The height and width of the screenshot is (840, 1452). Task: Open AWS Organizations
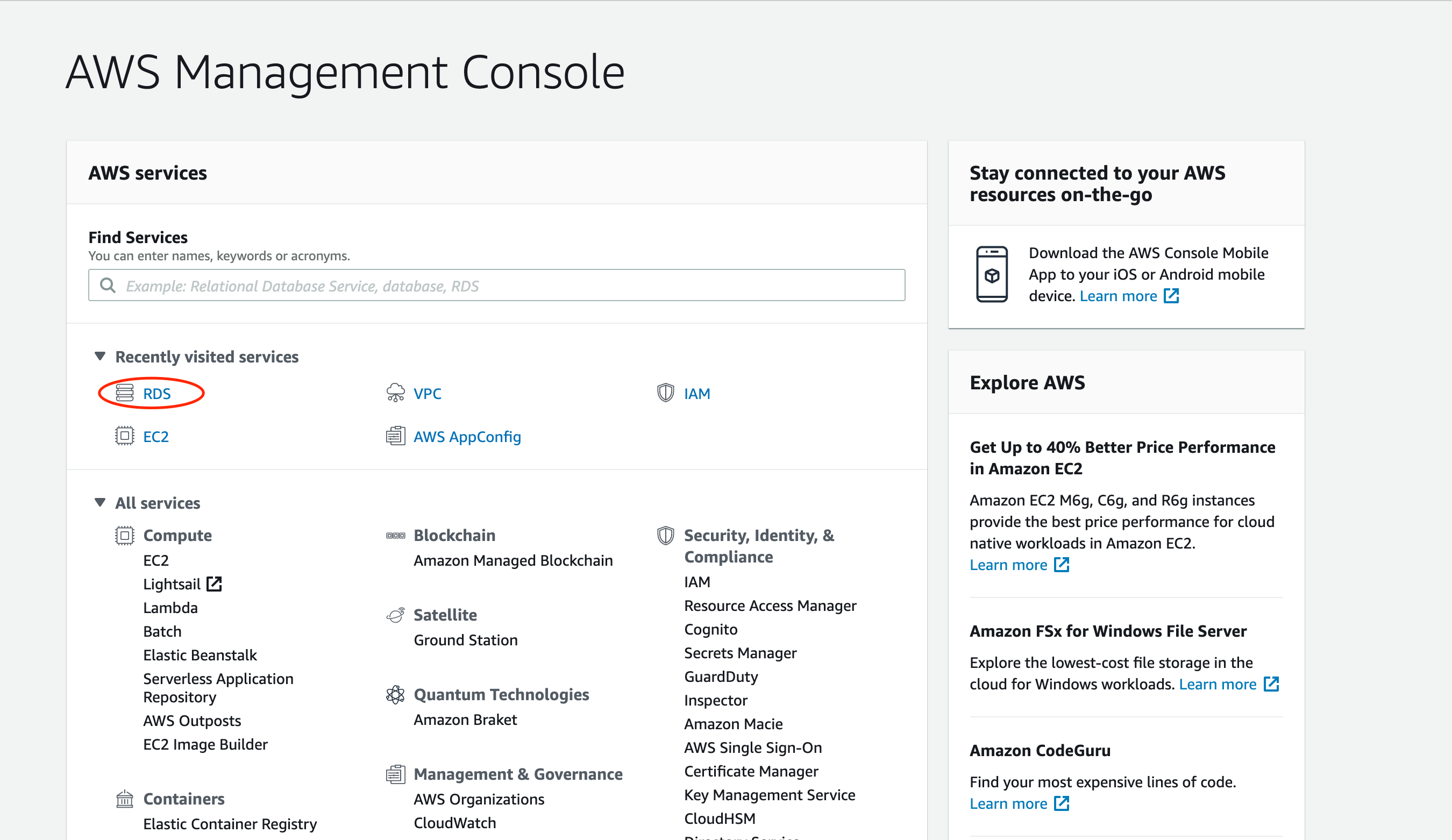click(479, 799)
